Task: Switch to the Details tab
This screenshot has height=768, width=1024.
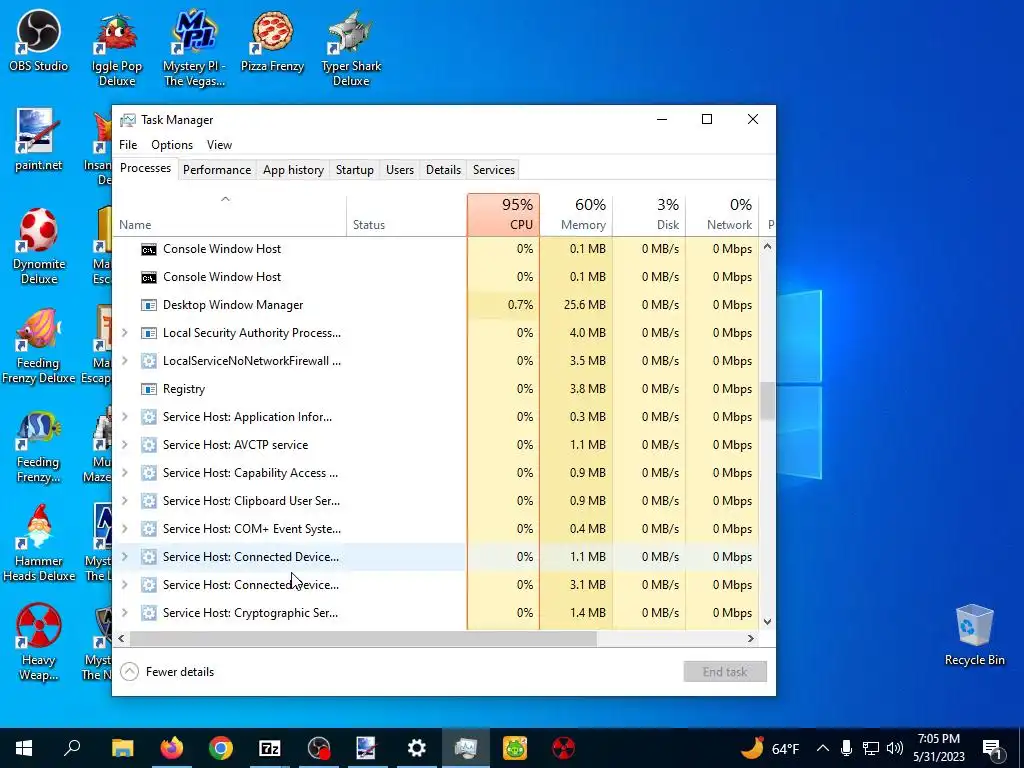Action: coord(443,170)
